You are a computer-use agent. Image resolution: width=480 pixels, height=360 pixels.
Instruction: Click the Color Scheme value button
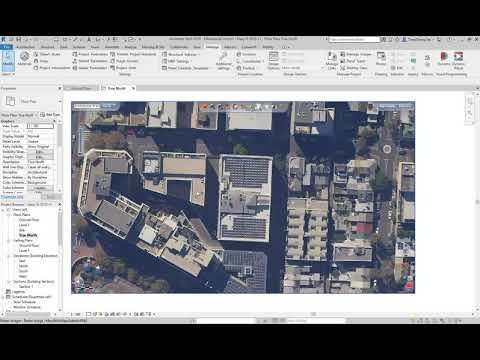(40, 188)
